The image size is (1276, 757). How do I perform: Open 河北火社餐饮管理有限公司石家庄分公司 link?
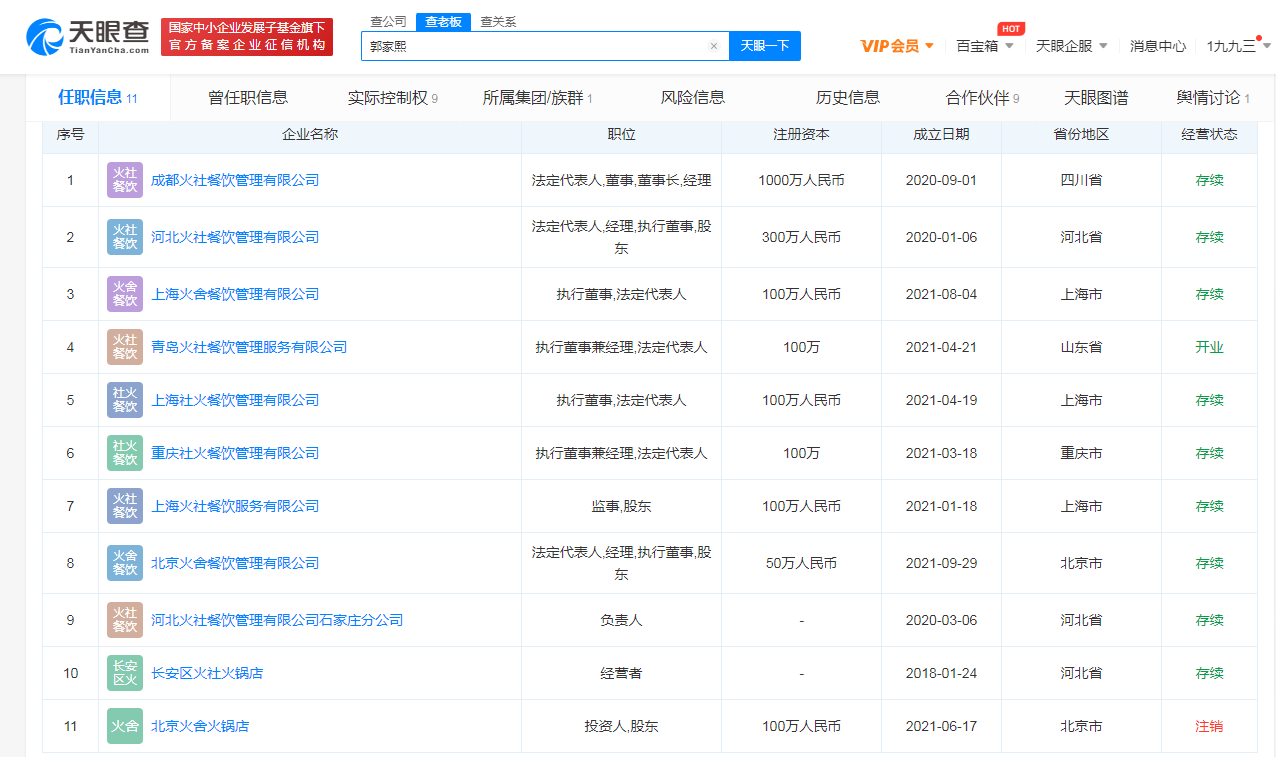tap(277, 620)
